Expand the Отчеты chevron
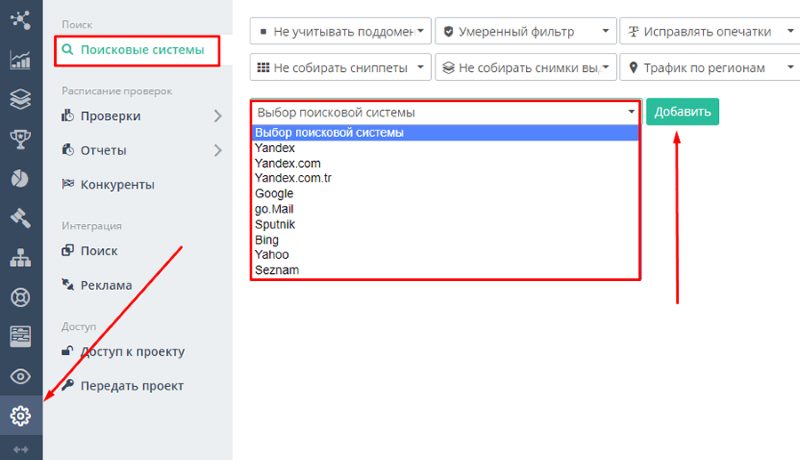This screenshot has width=800, height=460. [218, 150]
